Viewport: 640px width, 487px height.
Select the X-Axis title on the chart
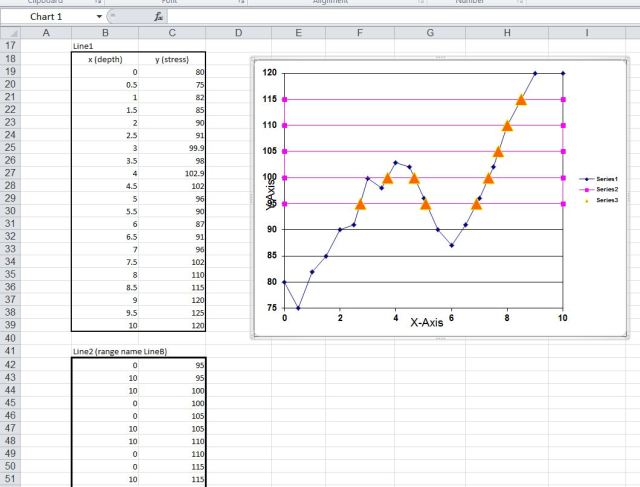[x=426, y=322]
